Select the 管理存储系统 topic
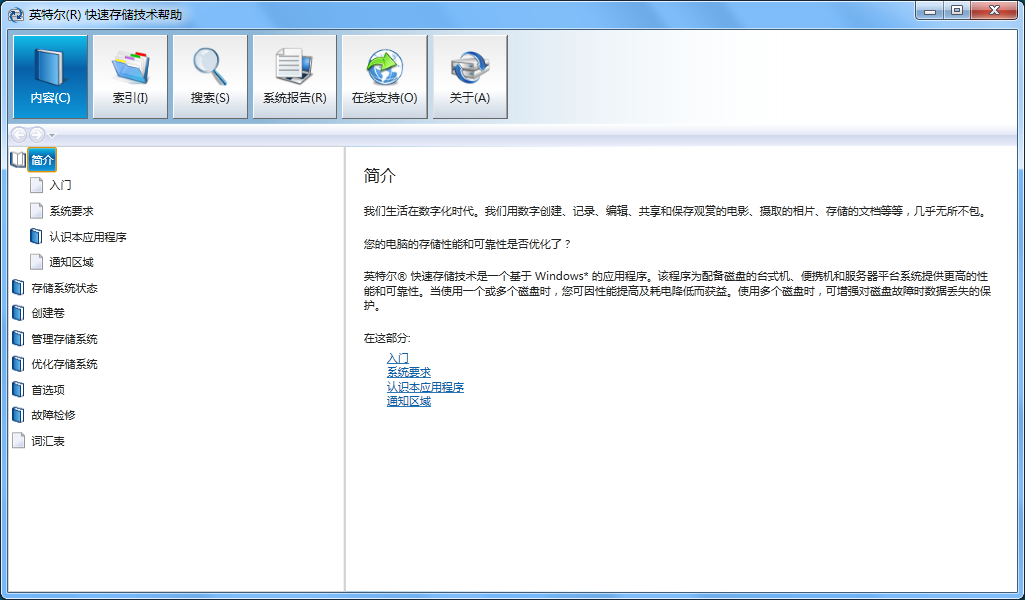 click(x=64, y=339)
